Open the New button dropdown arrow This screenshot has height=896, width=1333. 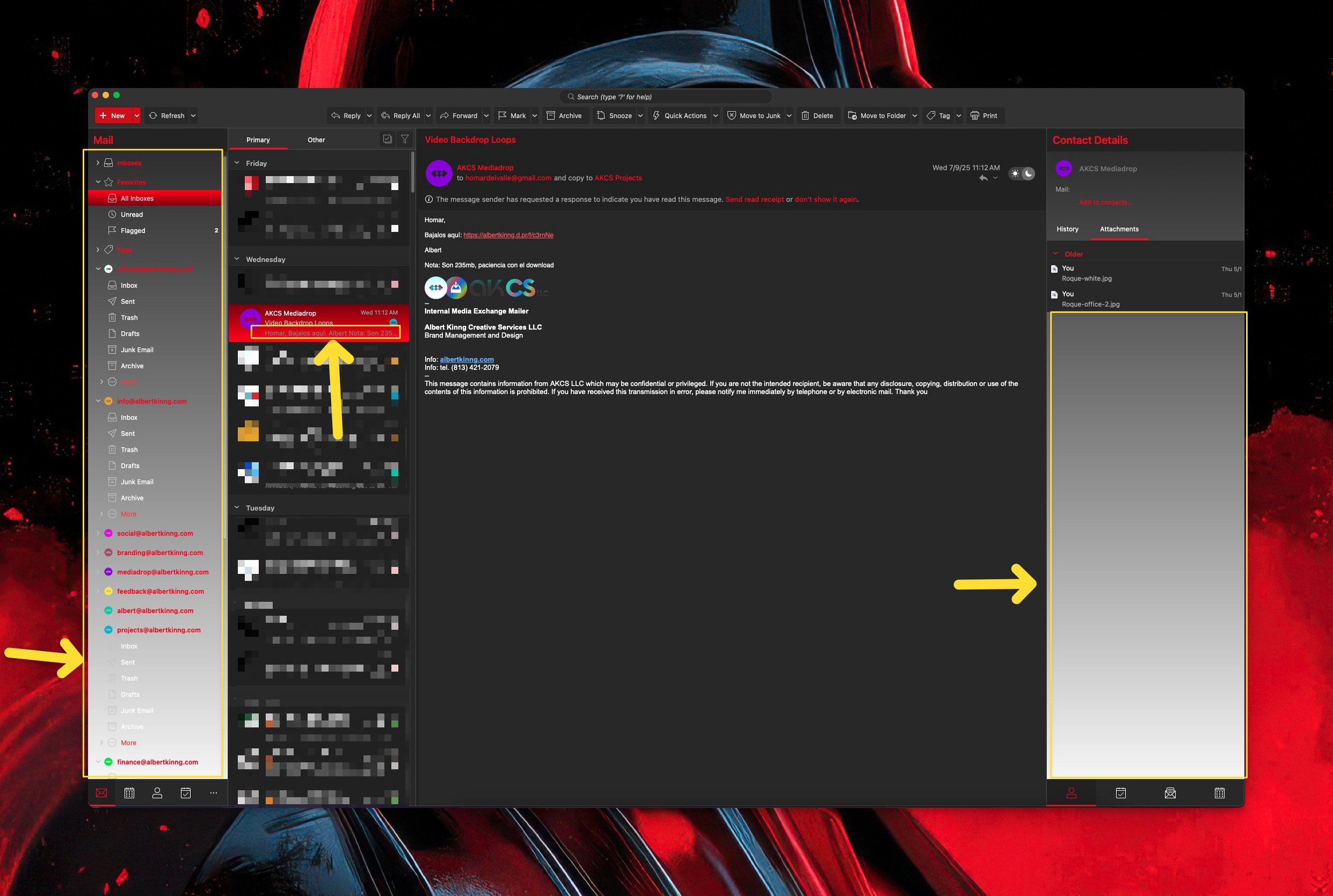tap(136, 115)
